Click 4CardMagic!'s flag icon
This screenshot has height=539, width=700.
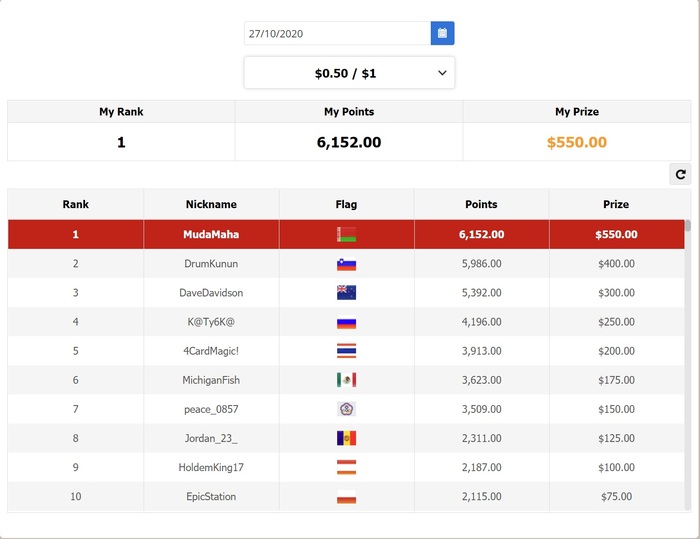click(347, 351)
